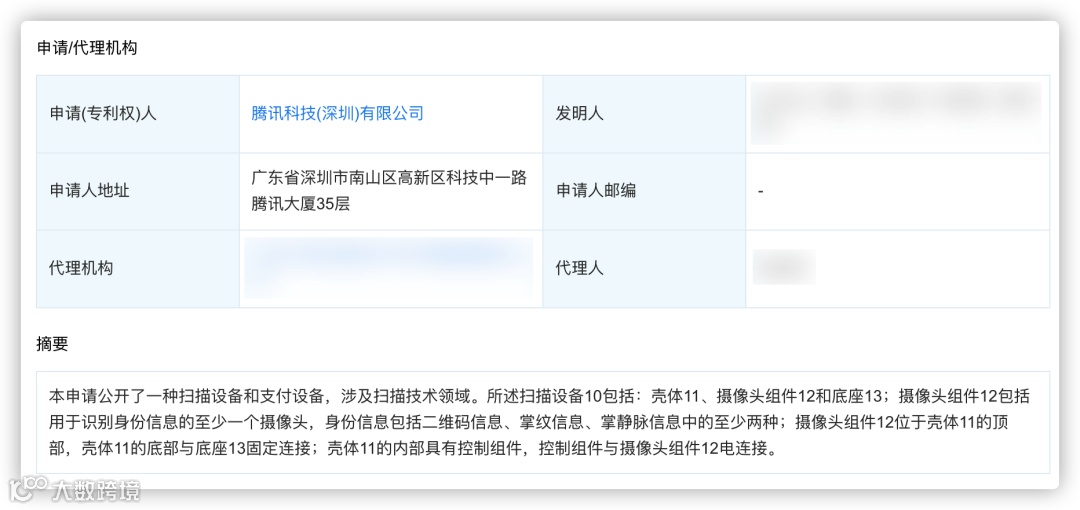Select the 申请(专利权)人 label cell
The height and width of the screenshot is (510, 1080).
click(138, 114)
